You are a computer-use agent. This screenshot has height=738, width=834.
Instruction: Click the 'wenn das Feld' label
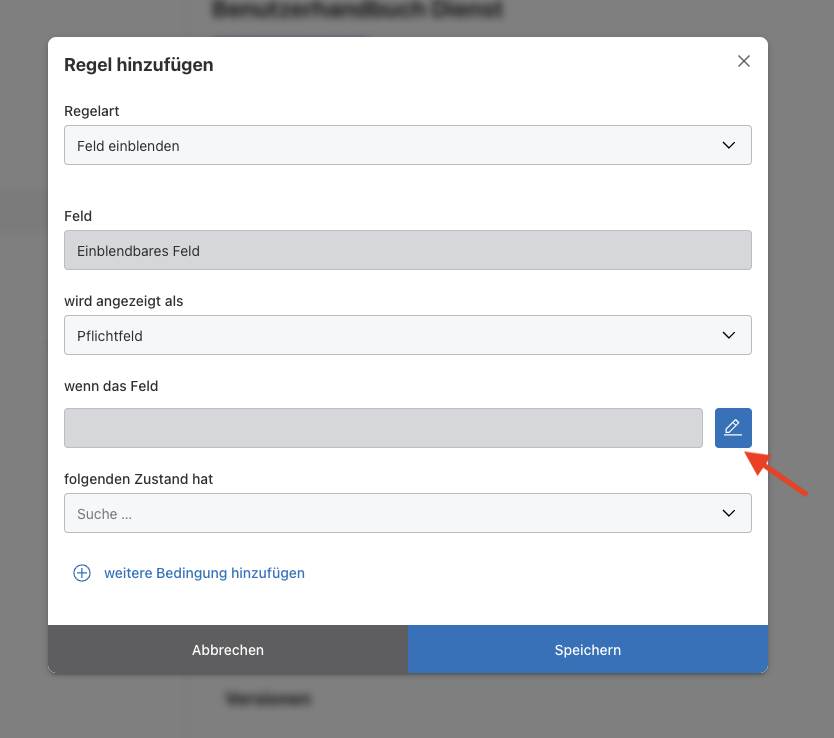pos(111,386)
